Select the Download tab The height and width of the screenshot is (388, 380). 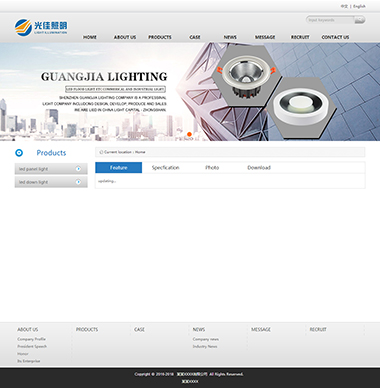click(x=259, y=168)
